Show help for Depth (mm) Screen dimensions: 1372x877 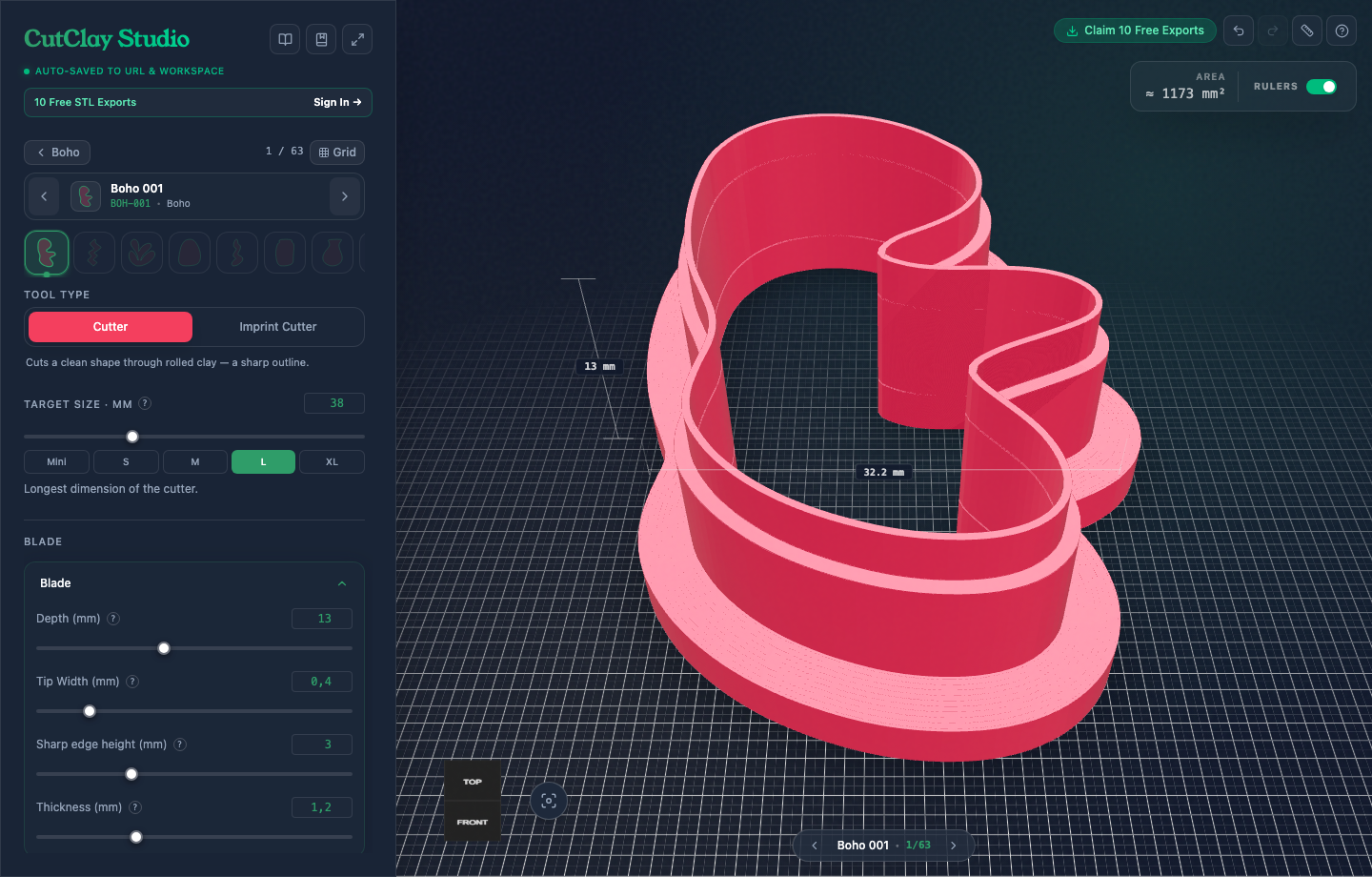pos(113,619)
